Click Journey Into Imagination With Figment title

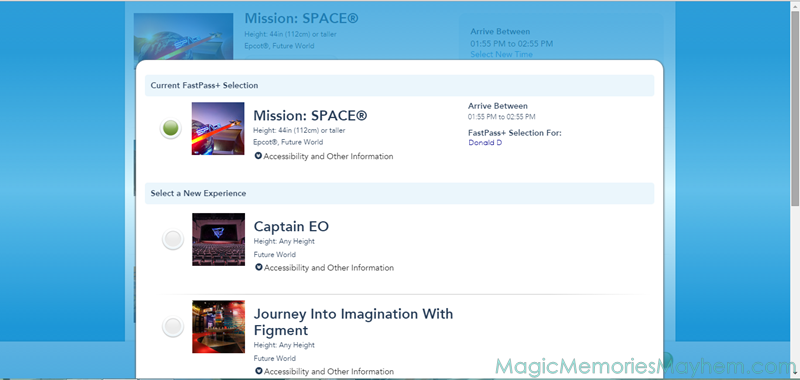(353, 321)
